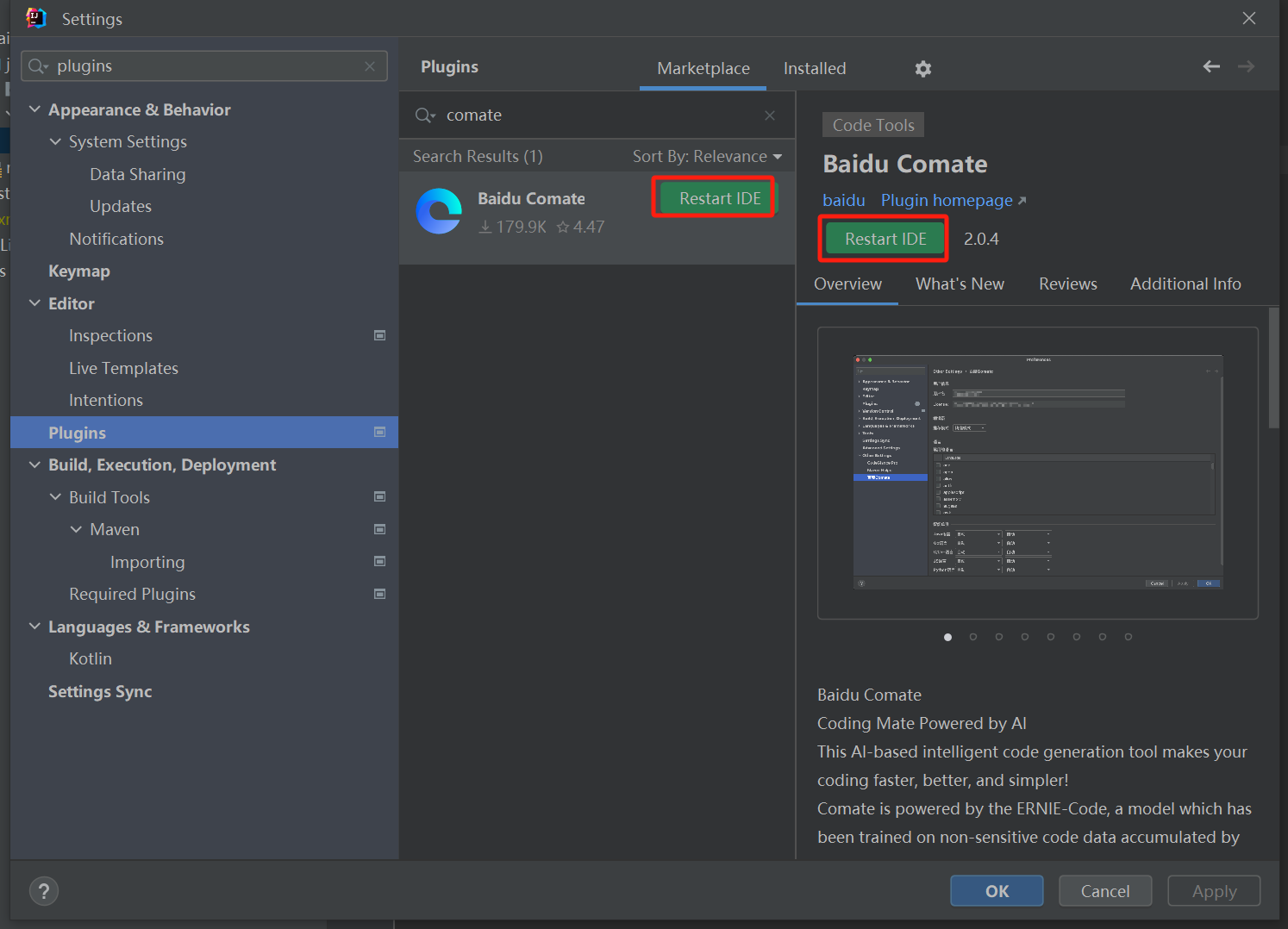
Task: Open the baidu vendor link
Action: 844,200
